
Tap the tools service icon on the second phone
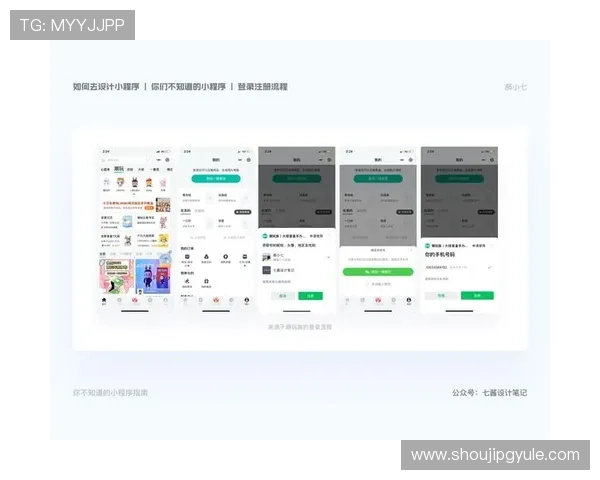pos(187,281)
